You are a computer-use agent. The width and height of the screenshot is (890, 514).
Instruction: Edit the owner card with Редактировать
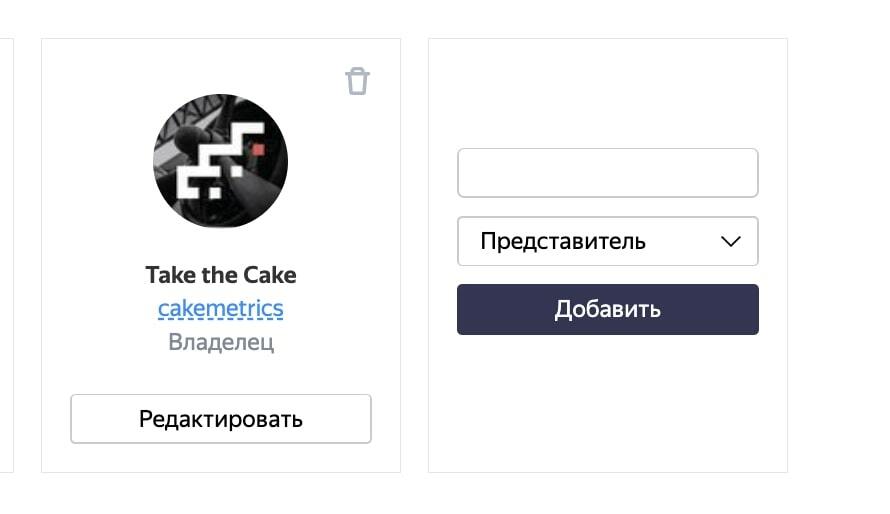coord(221,419)
